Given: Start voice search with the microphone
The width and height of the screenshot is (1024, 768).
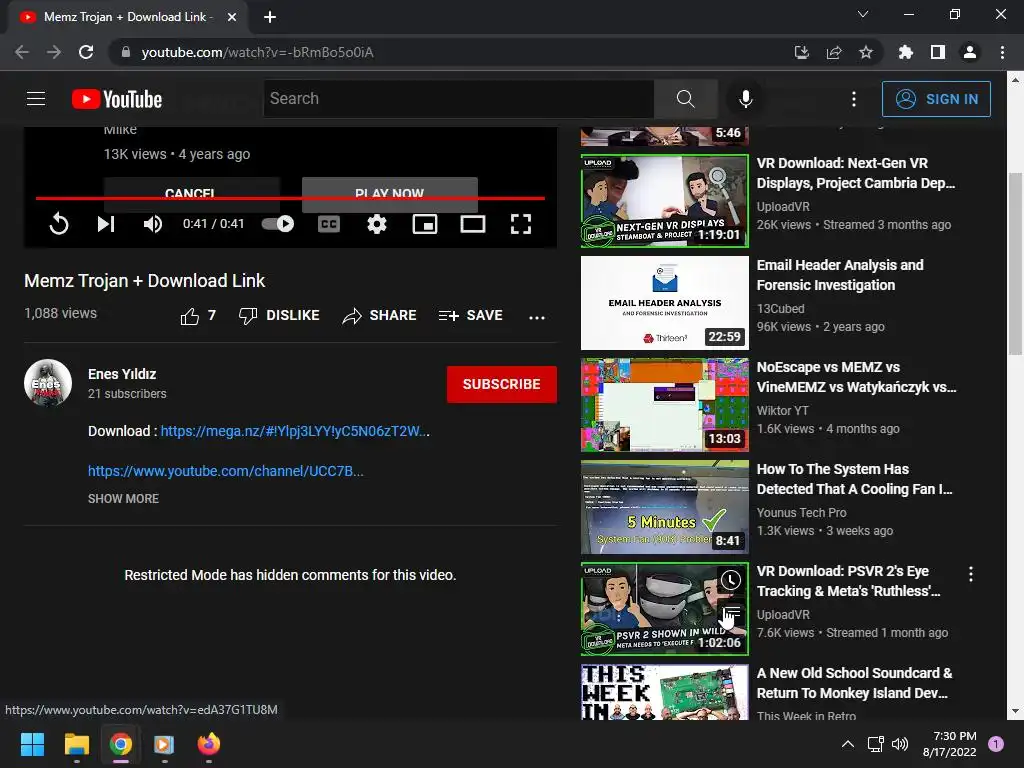Looking at the screenshot, I should 745,99.
